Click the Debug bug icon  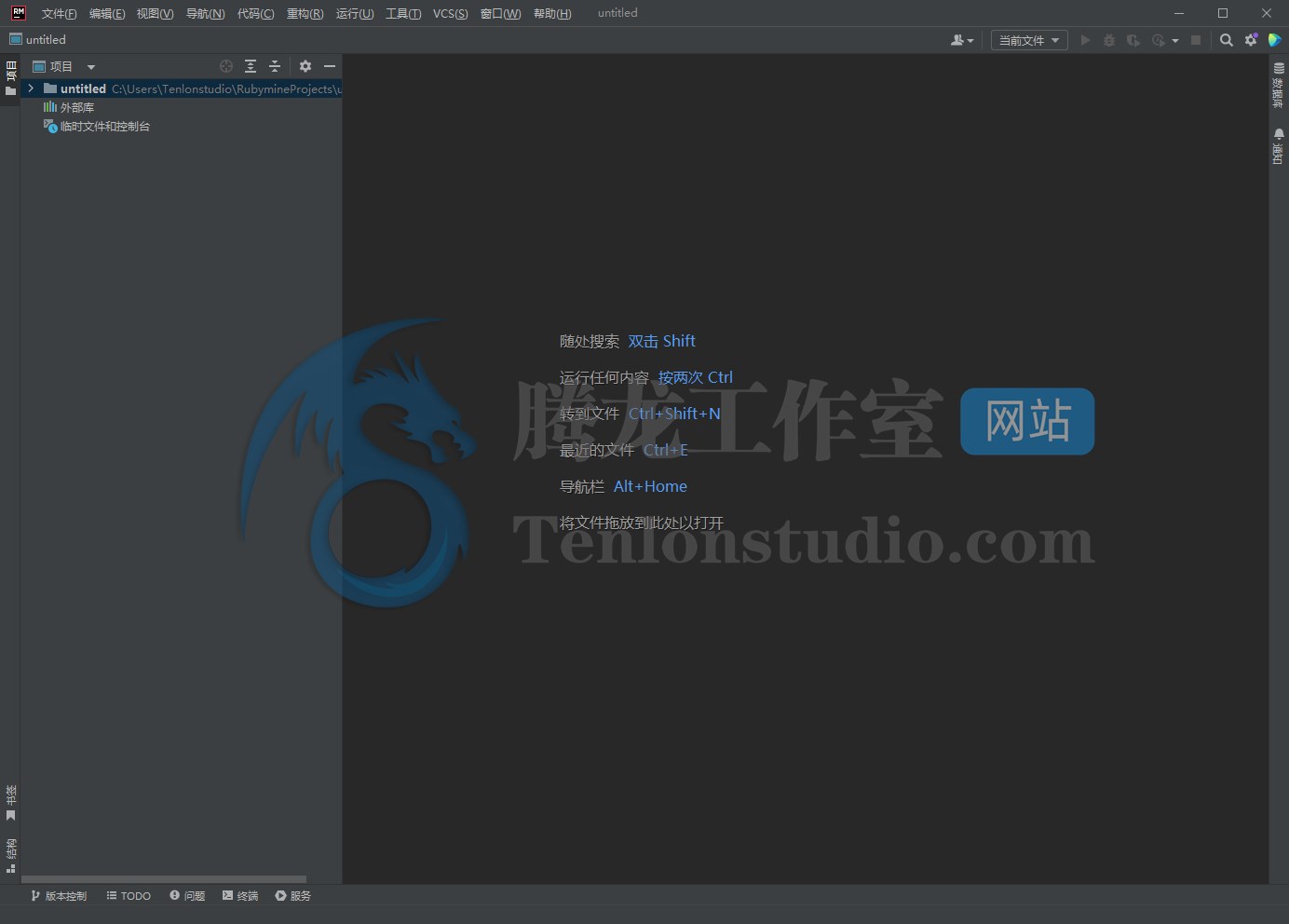[x=1108, y=40]
